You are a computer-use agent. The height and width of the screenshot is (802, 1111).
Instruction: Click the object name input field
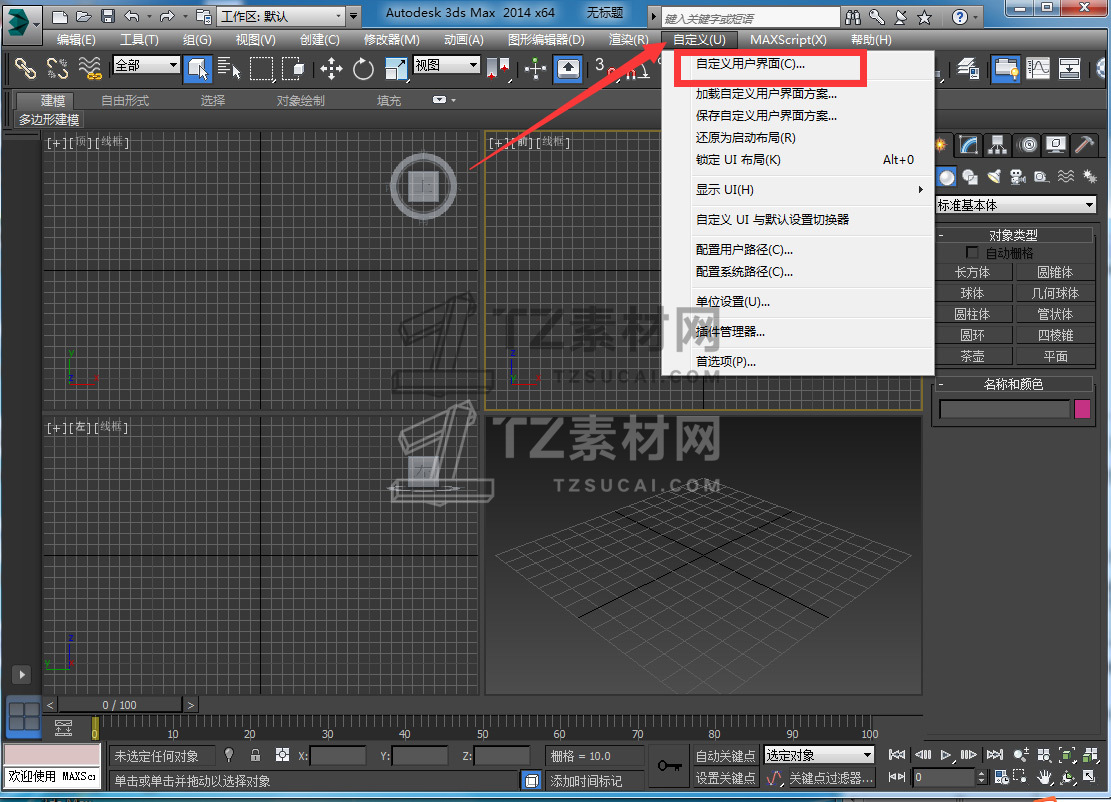1004,409
